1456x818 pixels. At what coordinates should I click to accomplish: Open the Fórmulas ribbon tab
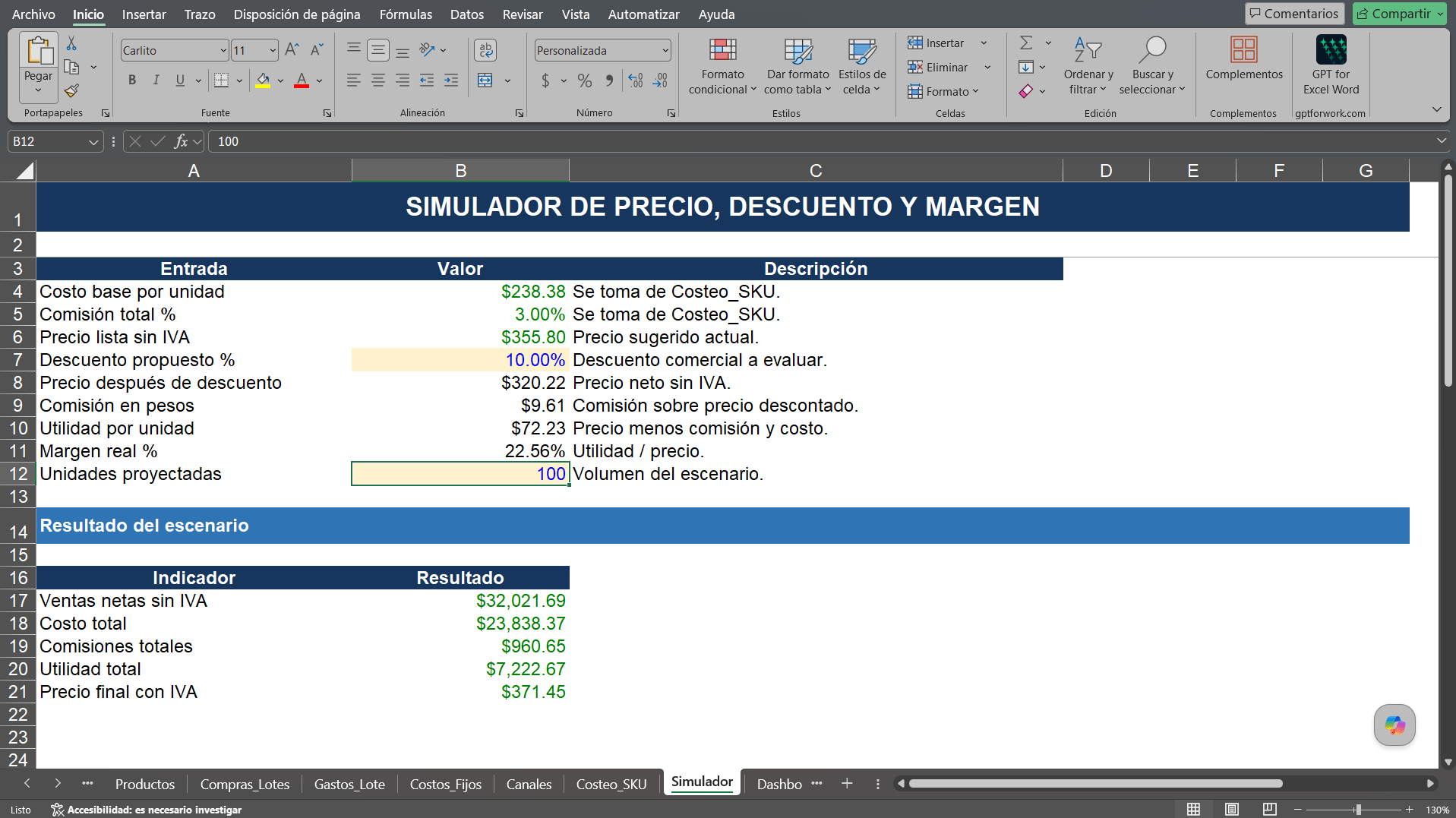tap(406, 14)
